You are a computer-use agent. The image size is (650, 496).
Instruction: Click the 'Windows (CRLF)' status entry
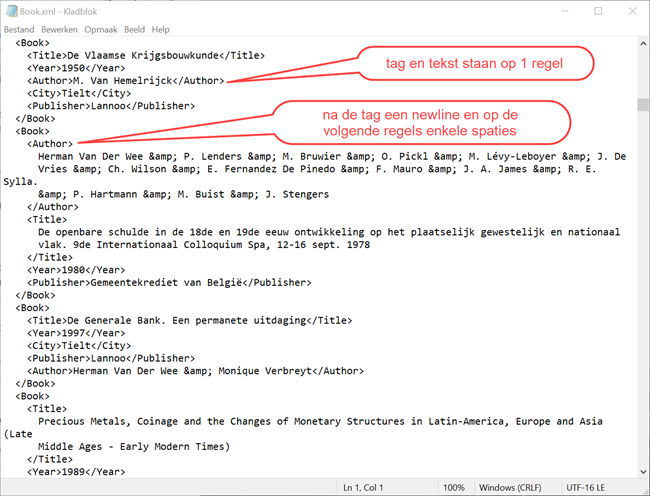tap(510, 488)
